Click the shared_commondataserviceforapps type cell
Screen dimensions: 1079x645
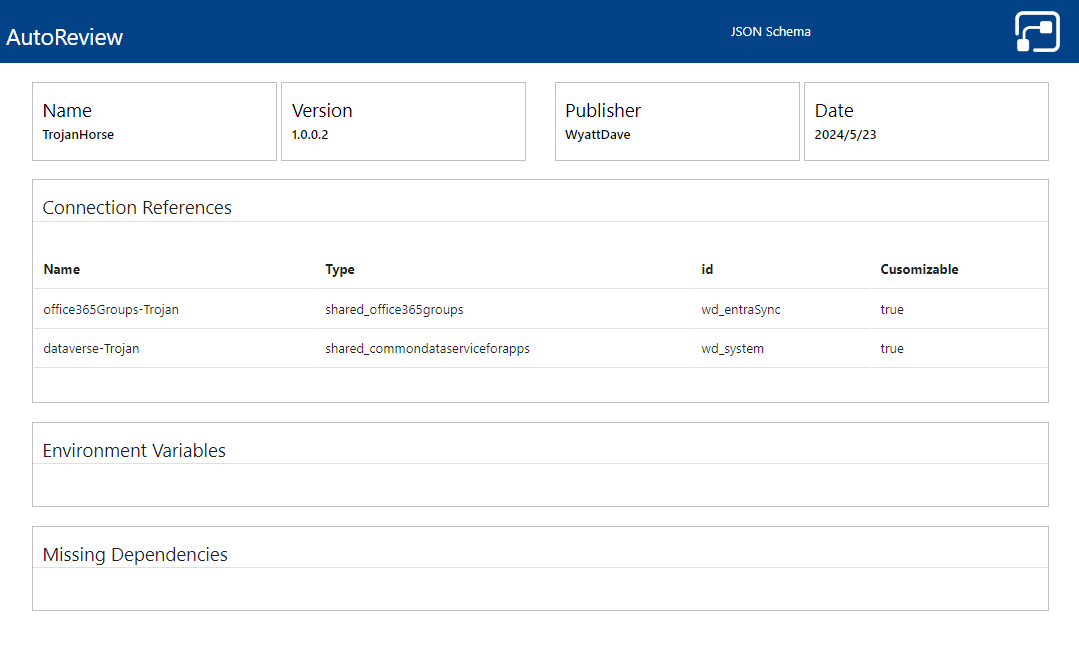[x=427, y=349]
